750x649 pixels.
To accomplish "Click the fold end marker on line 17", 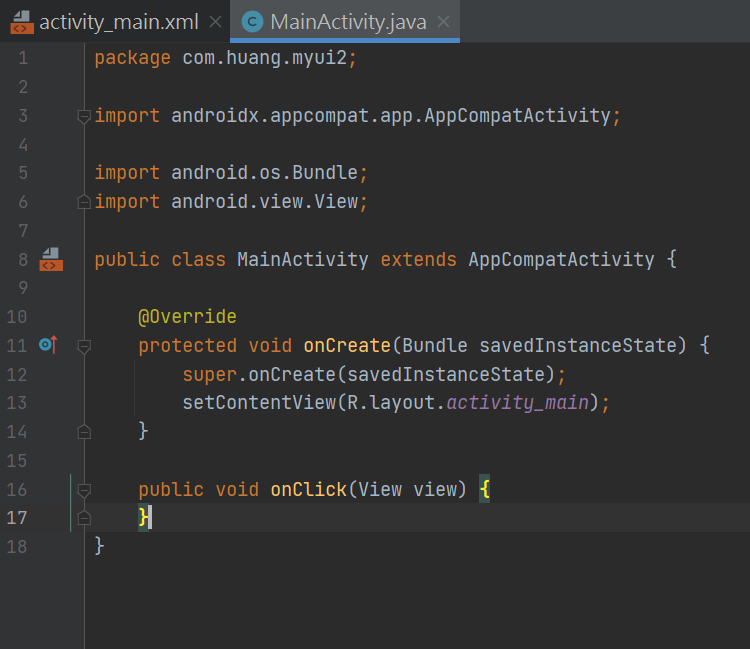I will pyautogui.click(x=84, y=518).
